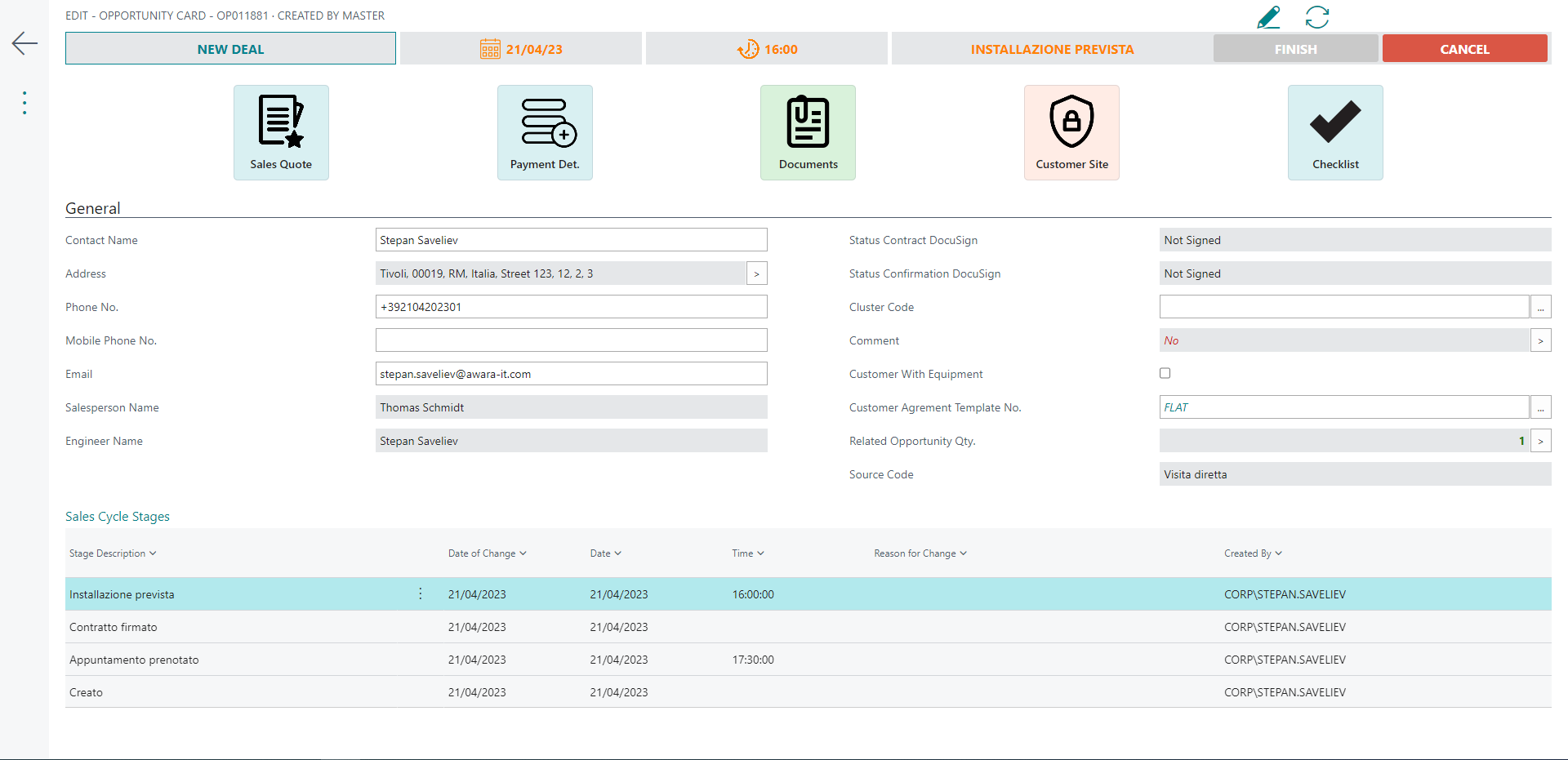
Task: Open row options for Installazione prevista
Action: [x=421, y=593]
